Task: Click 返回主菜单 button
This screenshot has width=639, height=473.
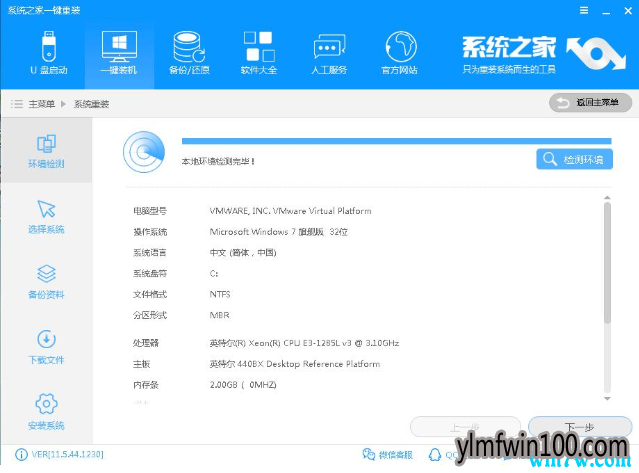Action: 591,102
